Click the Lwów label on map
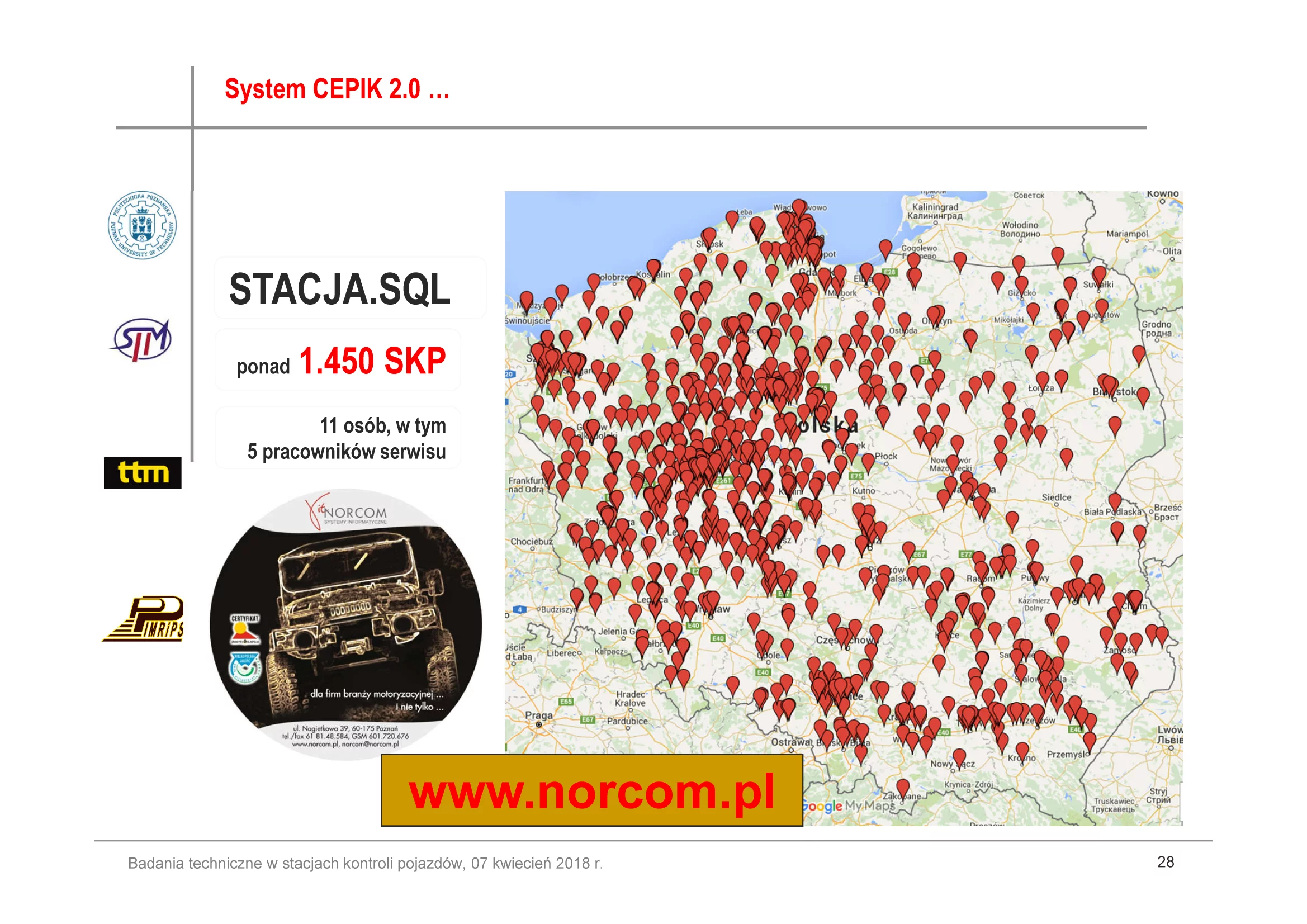1307x924 pixels. [x=1171, y=735]
